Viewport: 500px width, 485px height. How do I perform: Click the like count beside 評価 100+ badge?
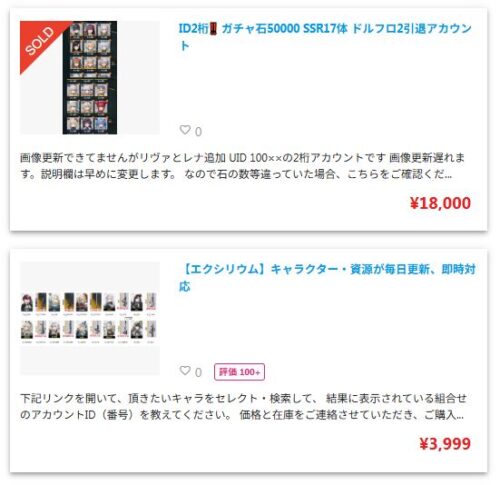198,373
